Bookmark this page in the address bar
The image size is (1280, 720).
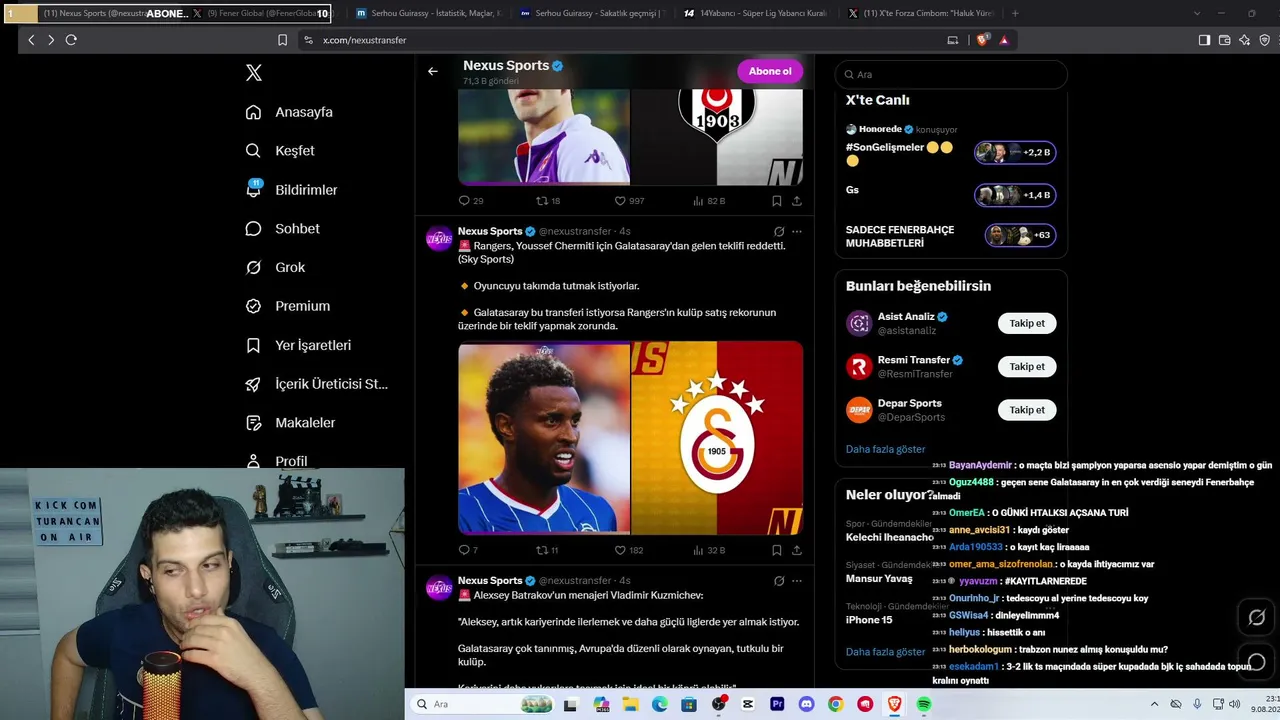[x=282, y=40]
